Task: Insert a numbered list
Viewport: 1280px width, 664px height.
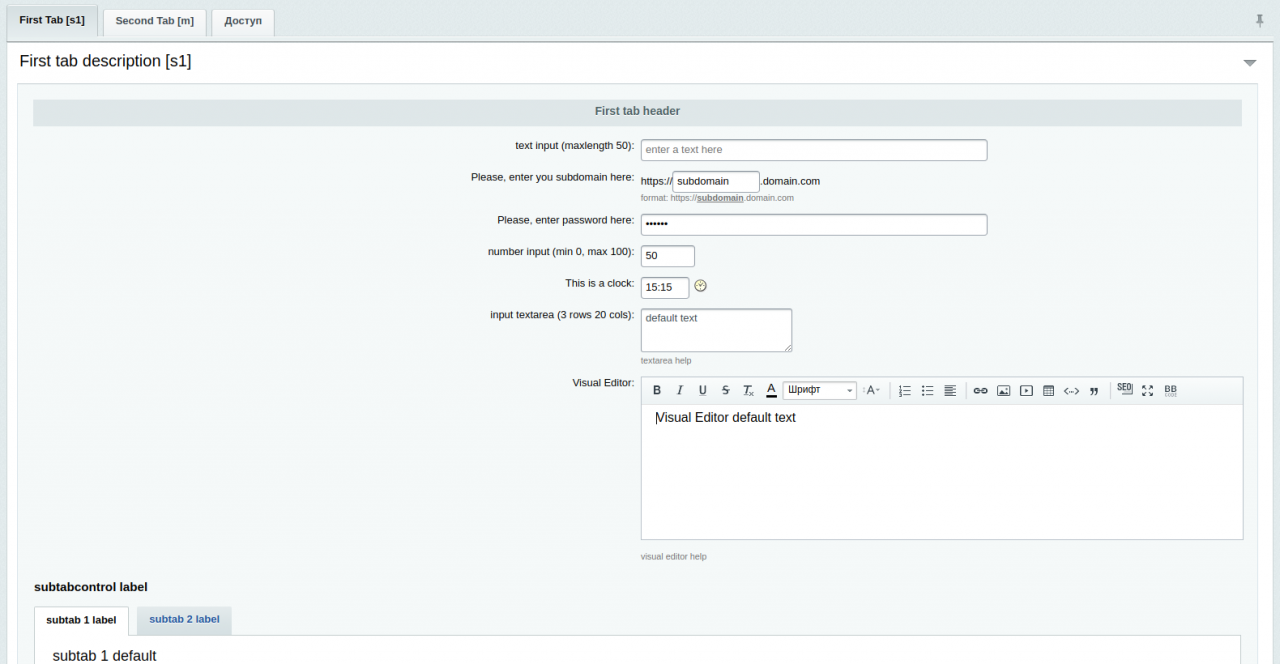Action: (x=904, y=391)
